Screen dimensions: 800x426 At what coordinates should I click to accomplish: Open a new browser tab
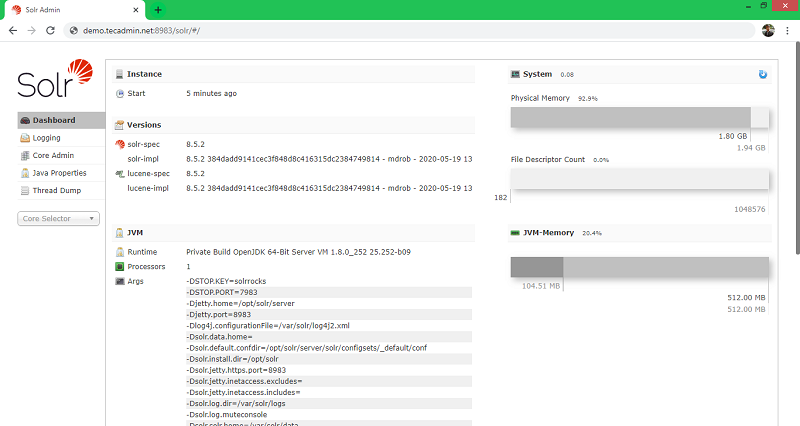(x=158, y=10)
